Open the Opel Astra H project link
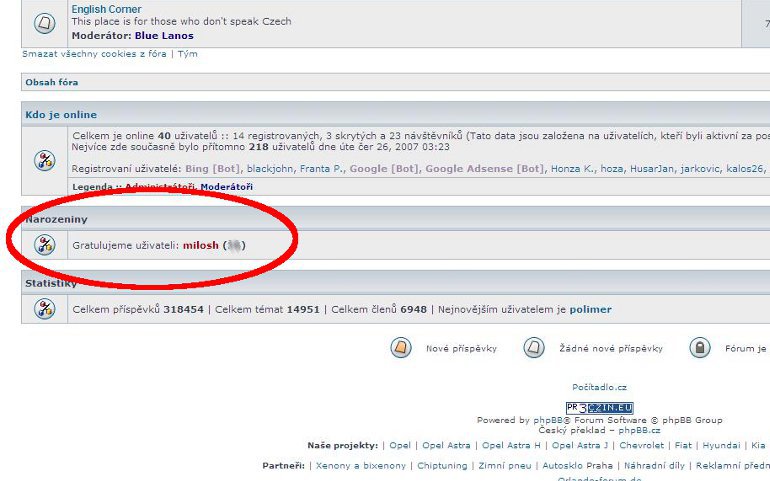770x481 pixels. point(511,445)
